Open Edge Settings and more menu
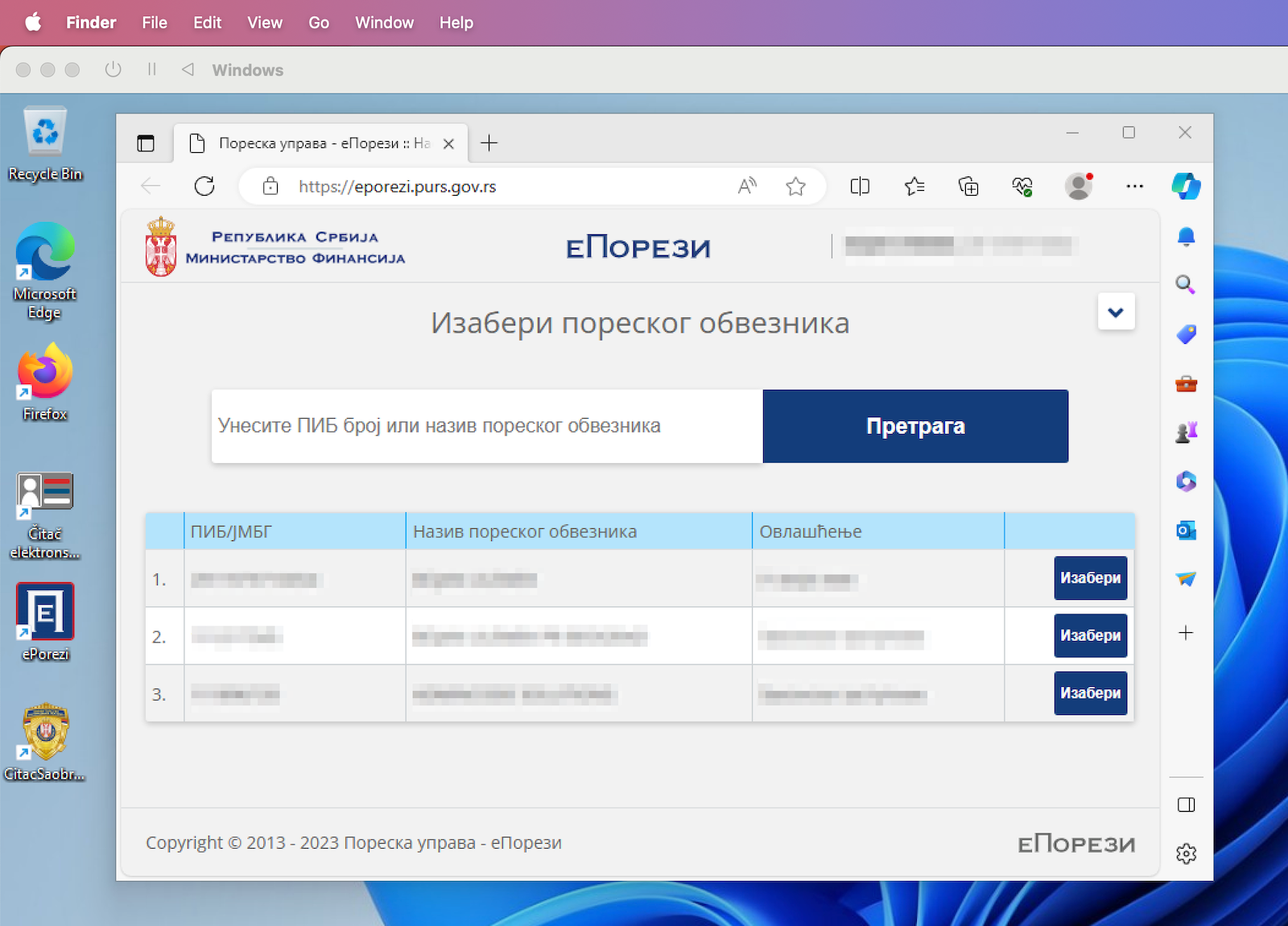Image resolution: width=1288 pixels, height=926 pixels. coord(1134,186)
